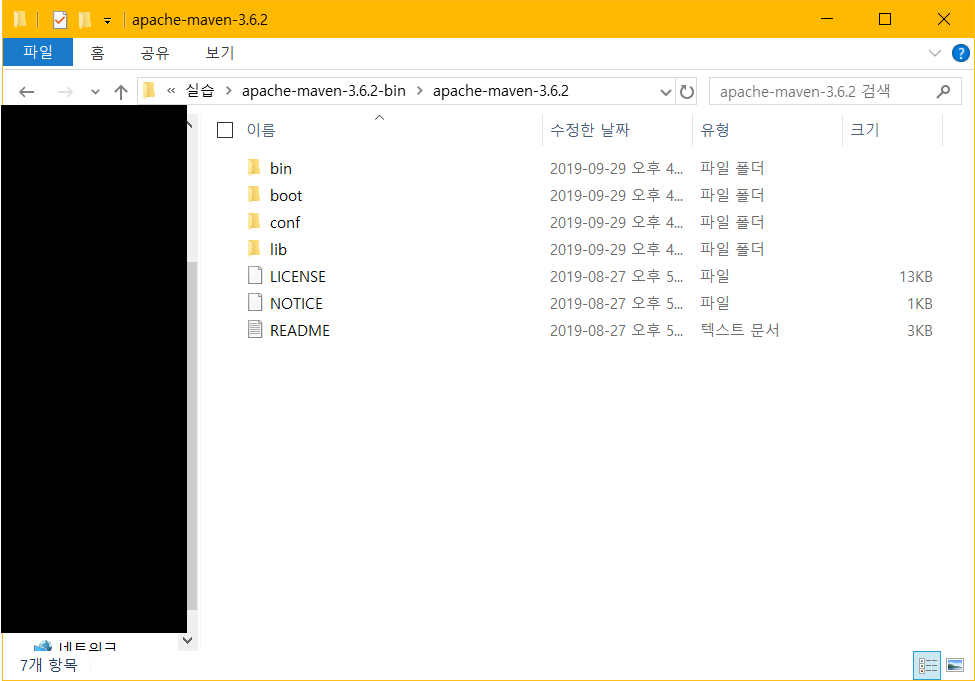Switch to large icons view layout

(954, 666)
